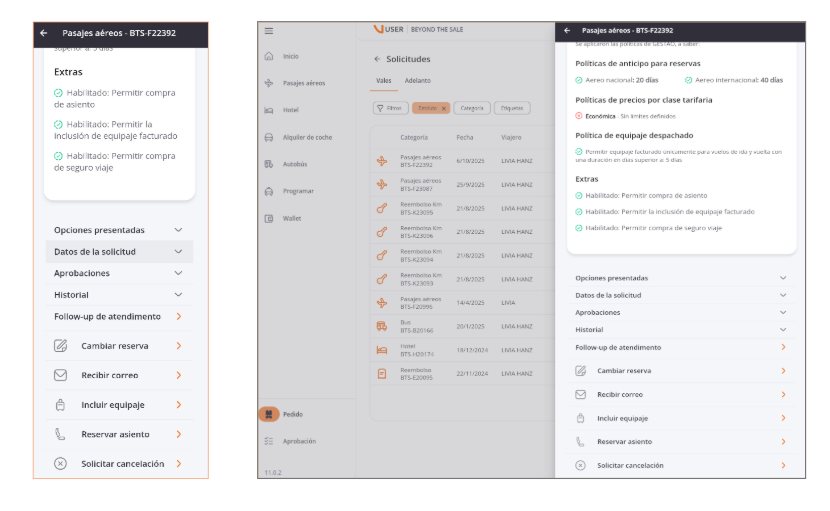Open the Wallet section in the sidebar
The width and height of the screenshot is (830, 511).
tap(291, 218)
